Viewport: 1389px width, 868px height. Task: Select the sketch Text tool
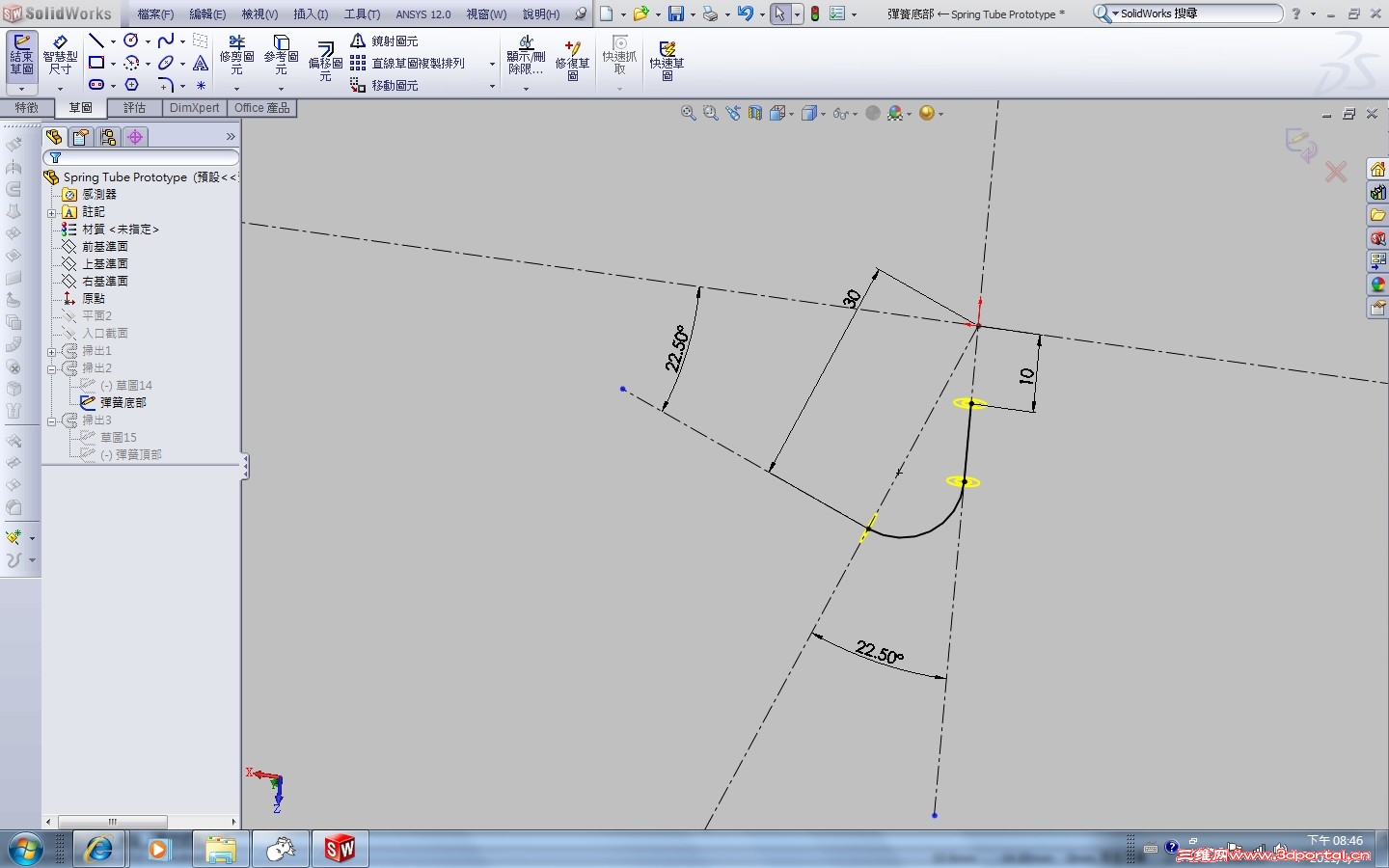pos(201,63)
